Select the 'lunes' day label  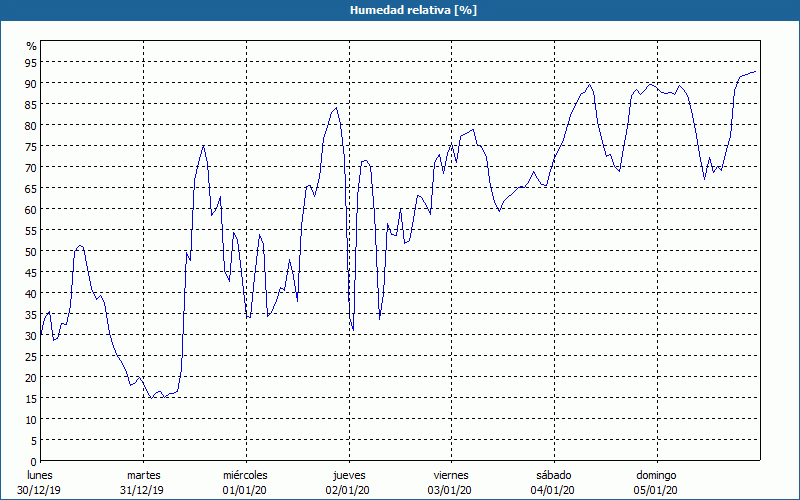pos(40,475)
